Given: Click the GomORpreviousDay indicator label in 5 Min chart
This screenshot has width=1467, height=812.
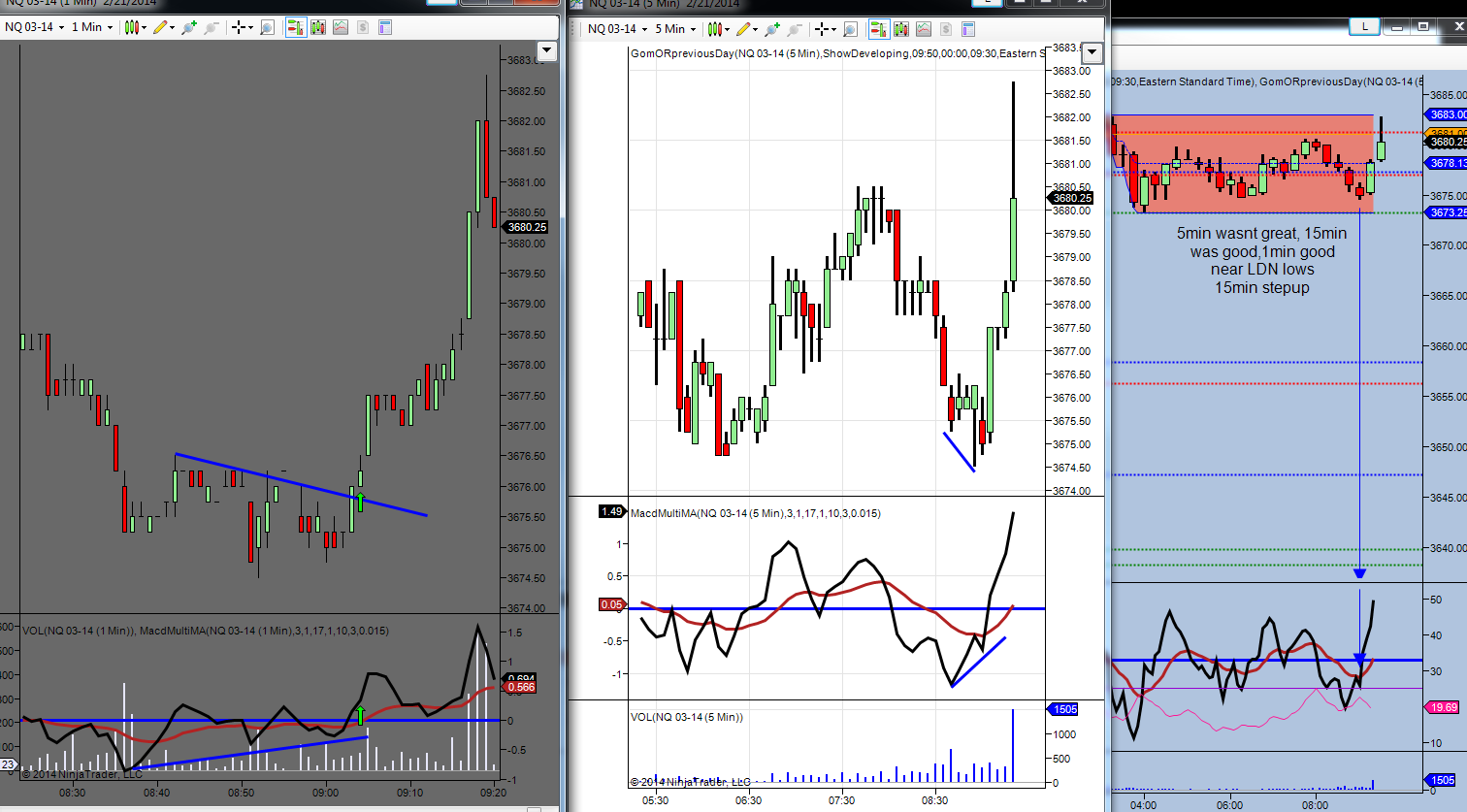Looking at the screenshot, I should pos(838,53).
